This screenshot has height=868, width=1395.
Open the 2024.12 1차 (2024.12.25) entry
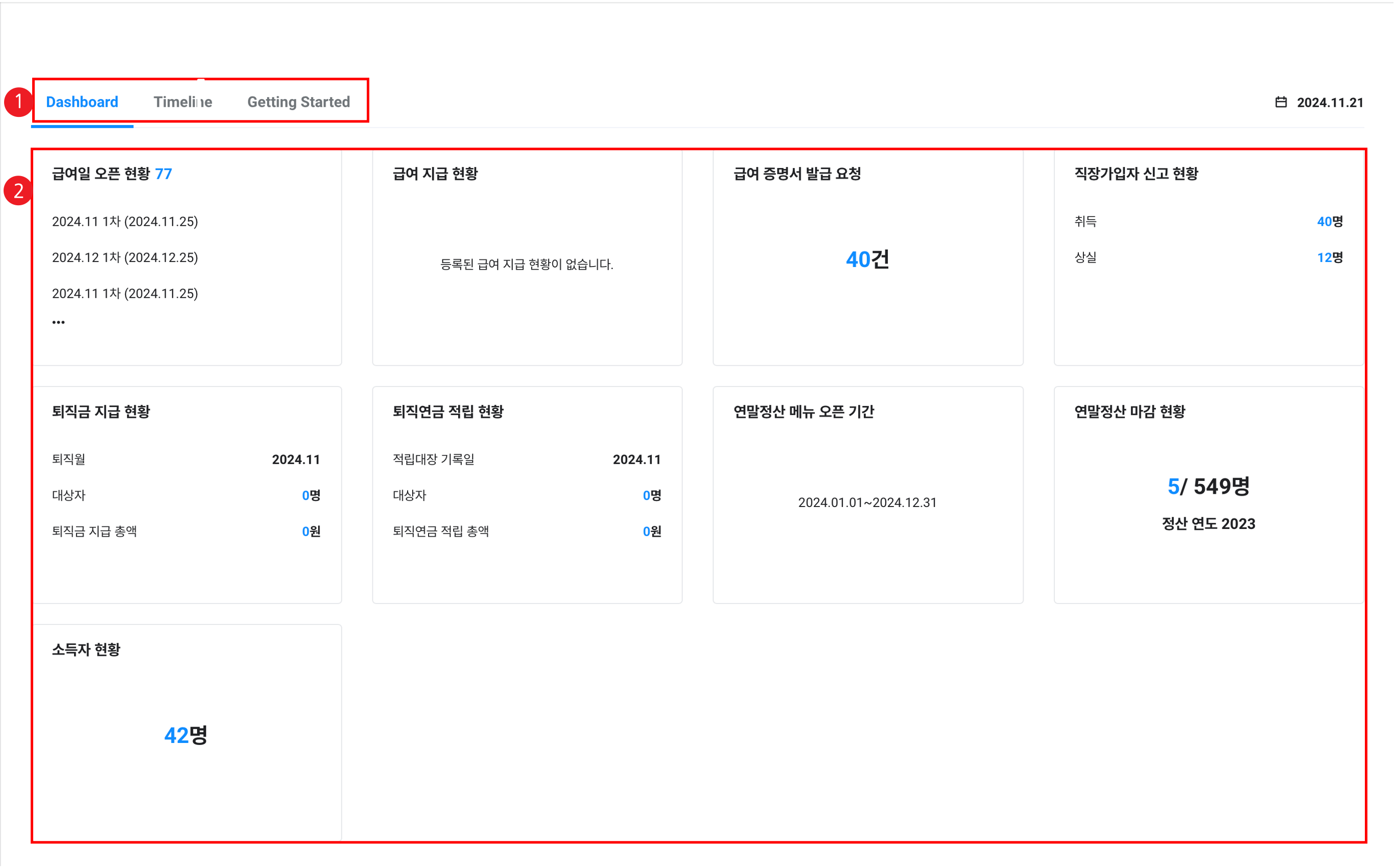(125, 258)
